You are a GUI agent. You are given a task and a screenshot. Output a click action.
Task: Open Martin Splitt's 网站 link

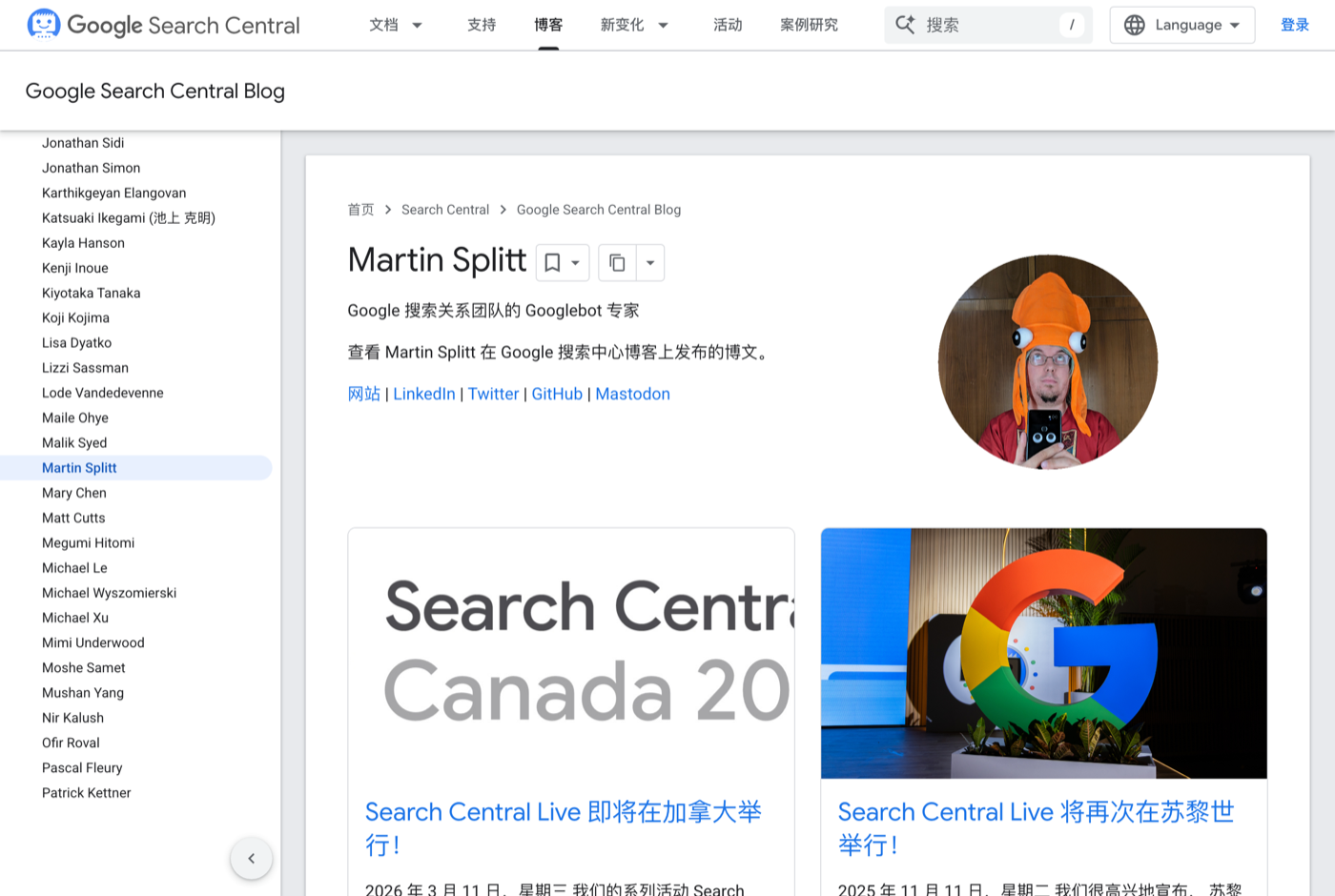click(x=364, y=394)
